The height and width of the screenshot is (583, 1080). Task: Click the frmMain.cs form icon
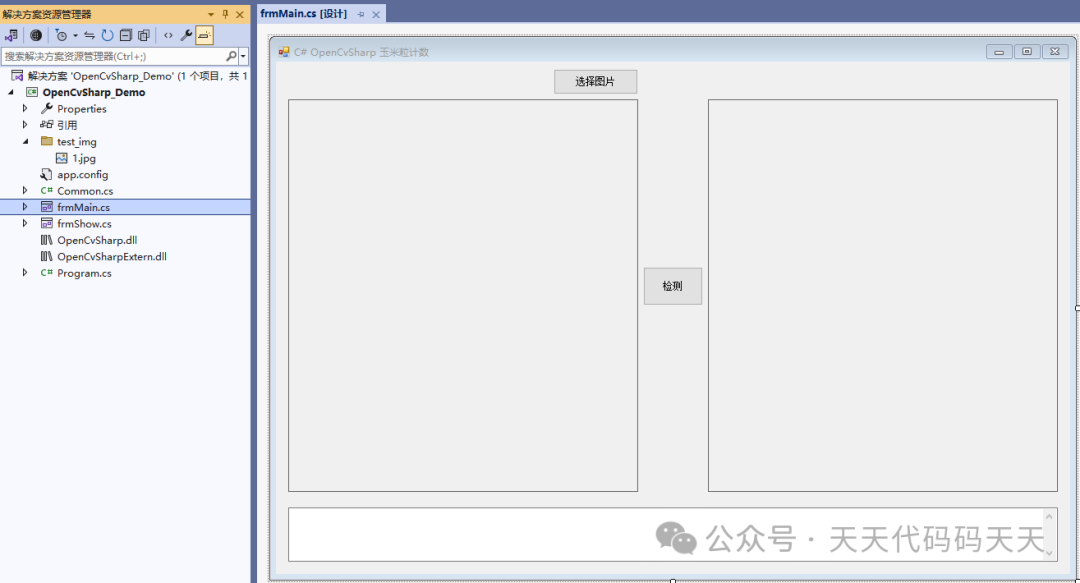pyautogui.click(x=46, y=207)
